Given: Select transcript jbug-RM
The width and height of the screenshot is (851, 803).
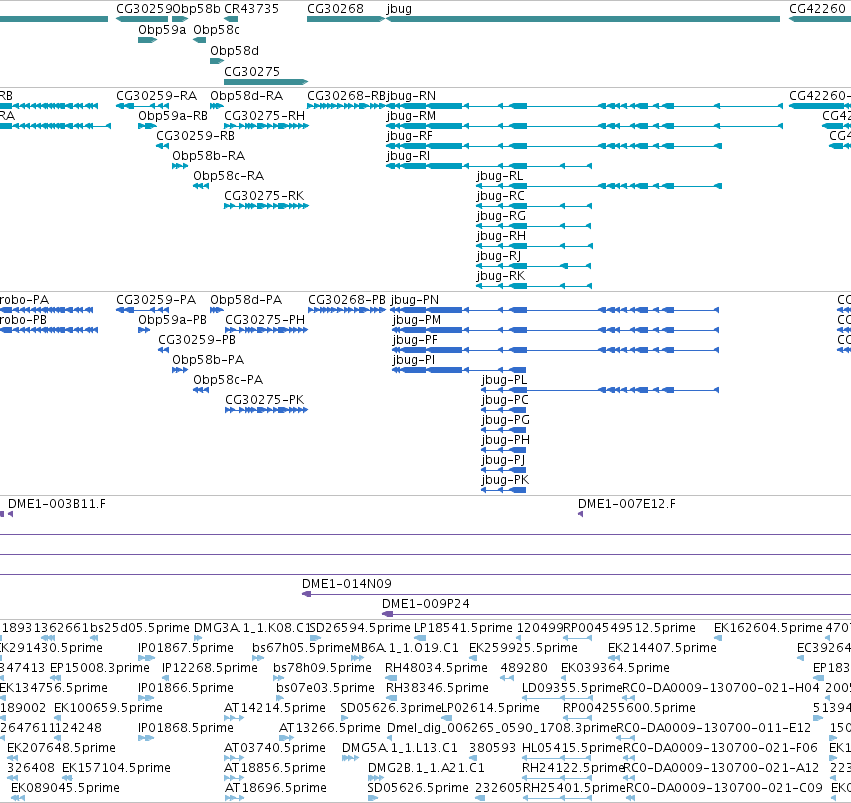Looking at the screenshot, I should coord(584,126).
